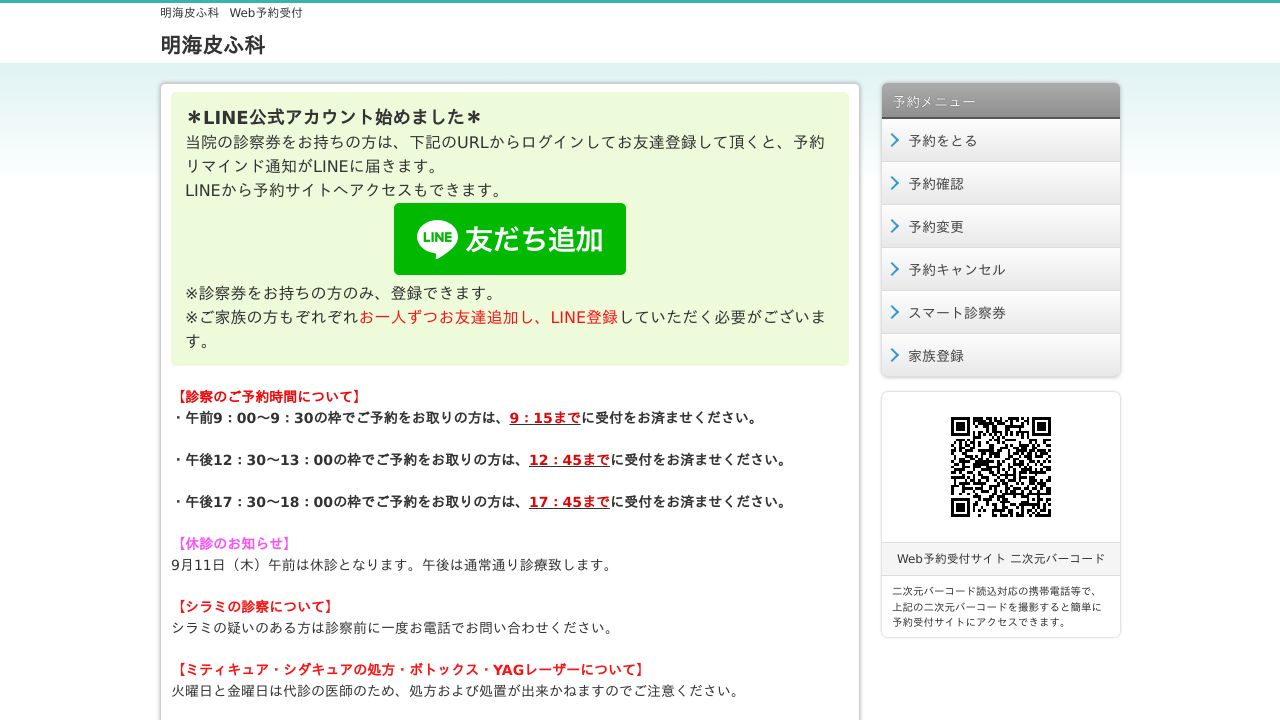This screenshot has width=1280, height=720.
Task: Click the 予約メニュー panel header
Action: pos(934,101)
